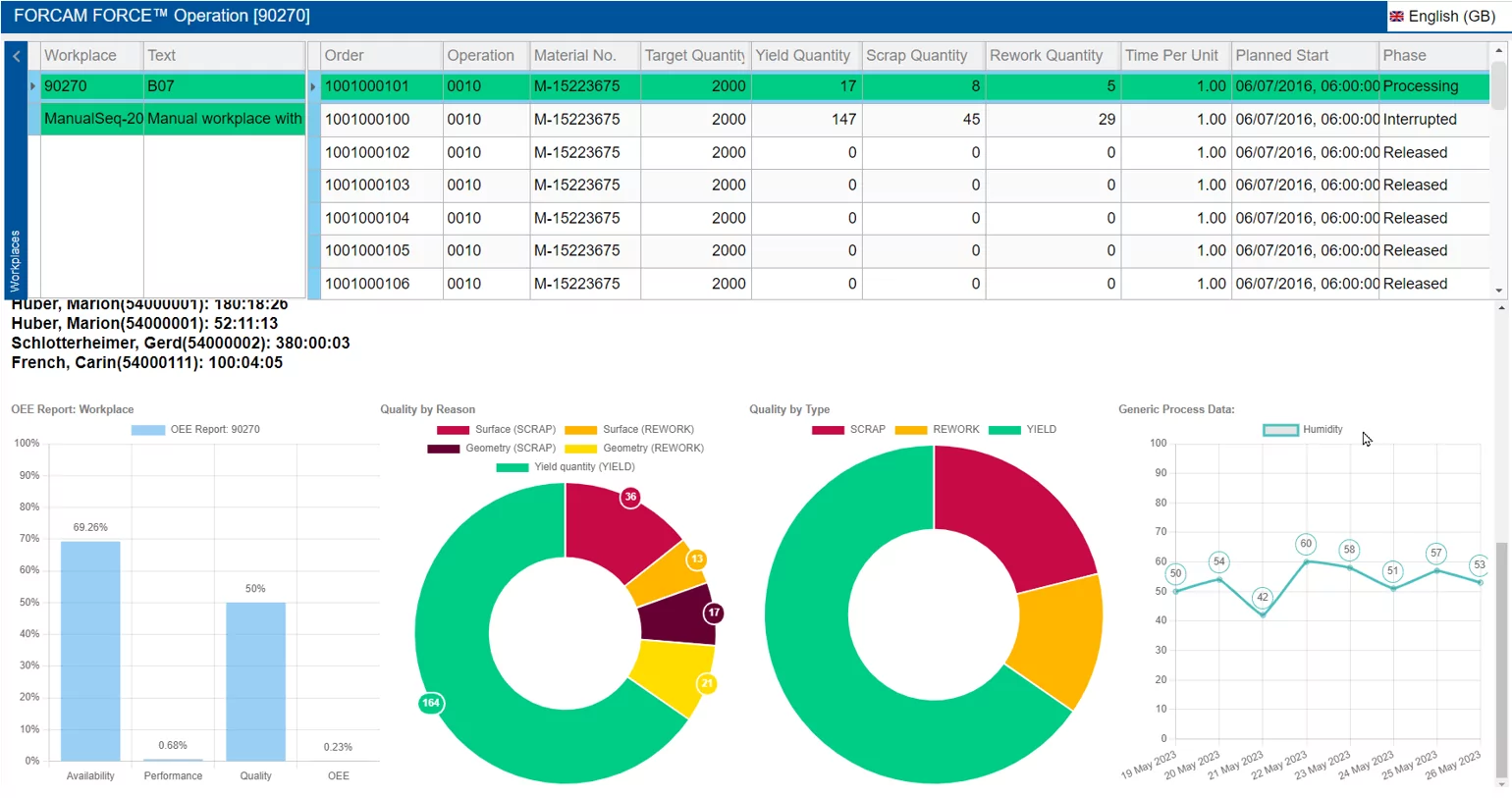Screen dimensions: 1512x798
Task: Select the ManualSeq-20 workplace row
Action: 93,119
